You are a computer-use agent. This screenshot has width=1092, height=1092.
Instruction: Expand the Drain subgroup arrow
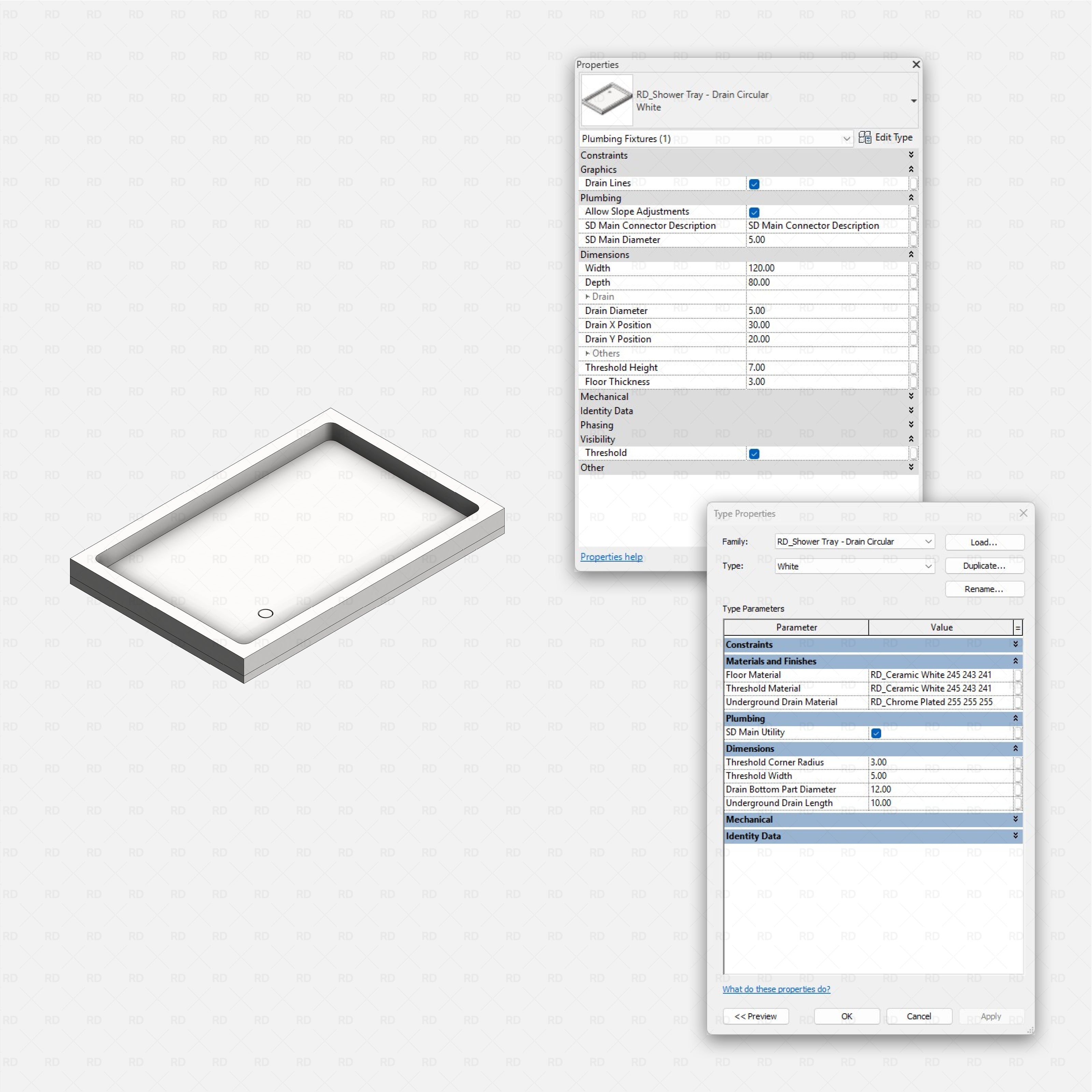click(x=588, y=296)
